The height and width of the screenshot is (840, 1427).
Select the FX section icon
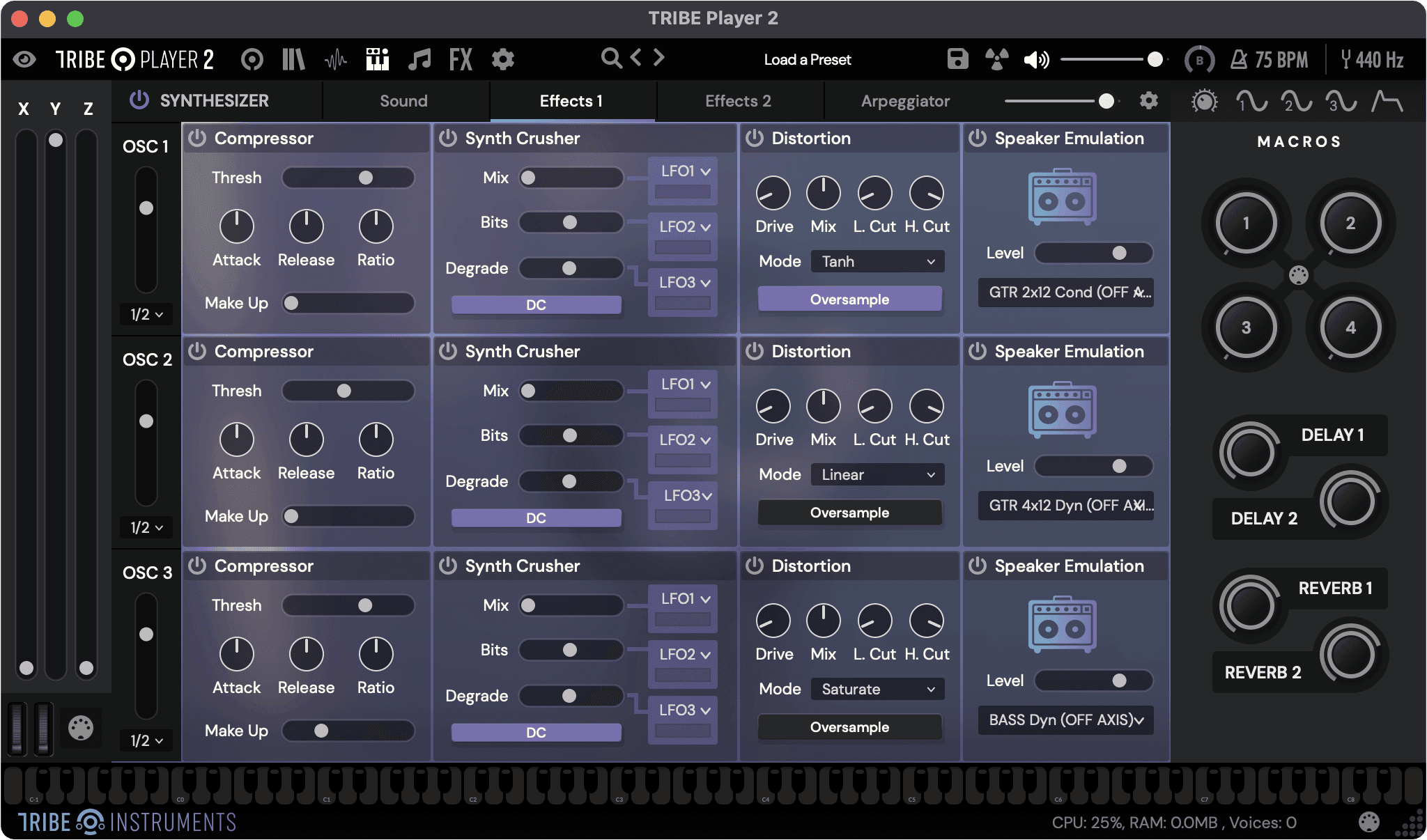[459, 59]
